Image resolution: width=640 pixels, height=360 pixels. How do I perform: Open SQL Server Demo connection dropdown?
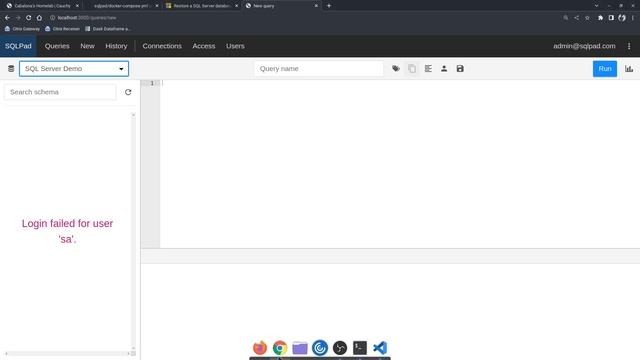pyautogui.click(x=74, y=69)
